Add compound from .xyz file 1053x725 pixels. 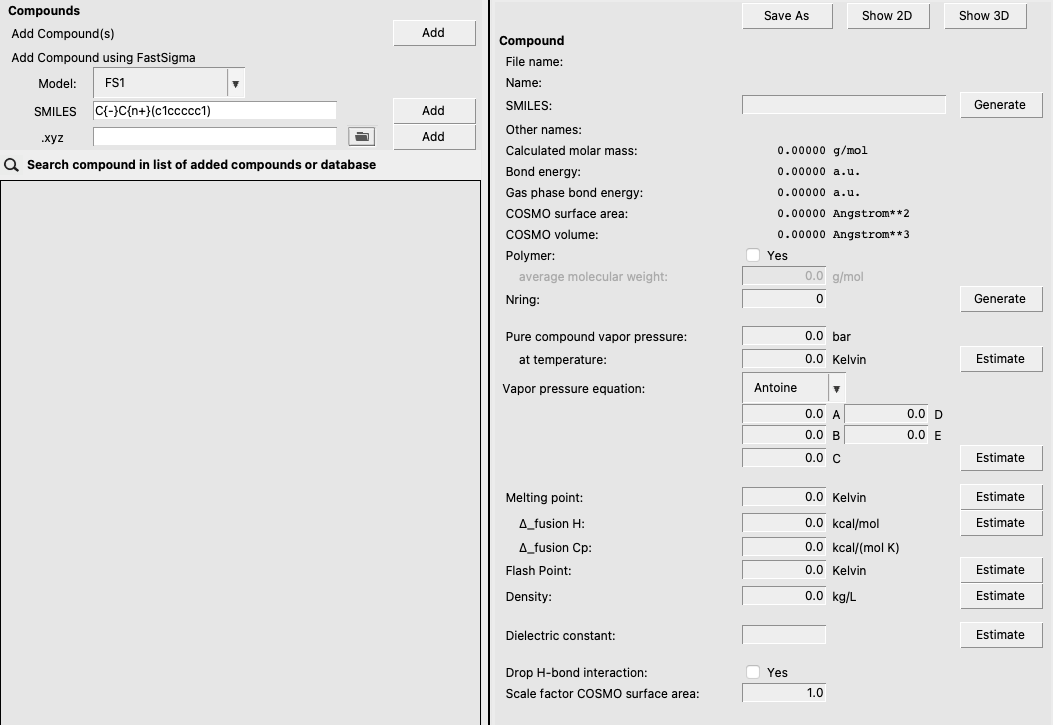click(433, 137)
